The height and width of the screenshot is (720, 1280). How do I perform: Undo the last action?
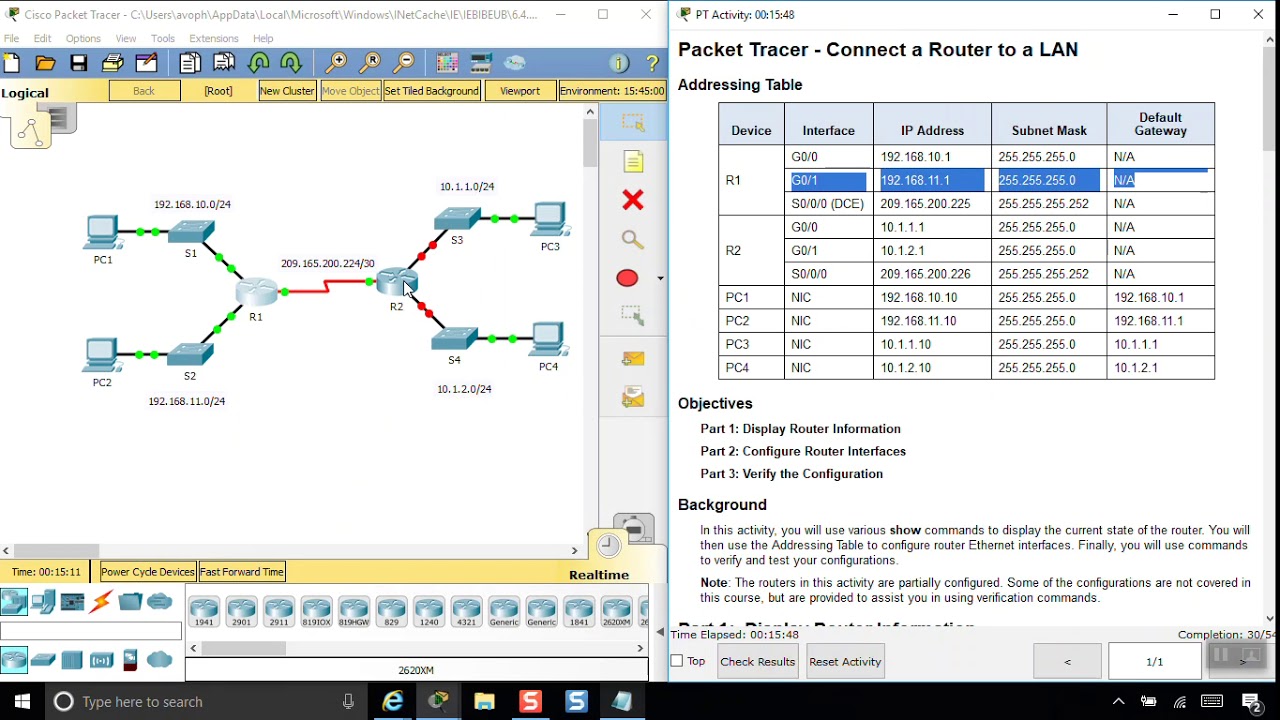(x=258, y=63)
